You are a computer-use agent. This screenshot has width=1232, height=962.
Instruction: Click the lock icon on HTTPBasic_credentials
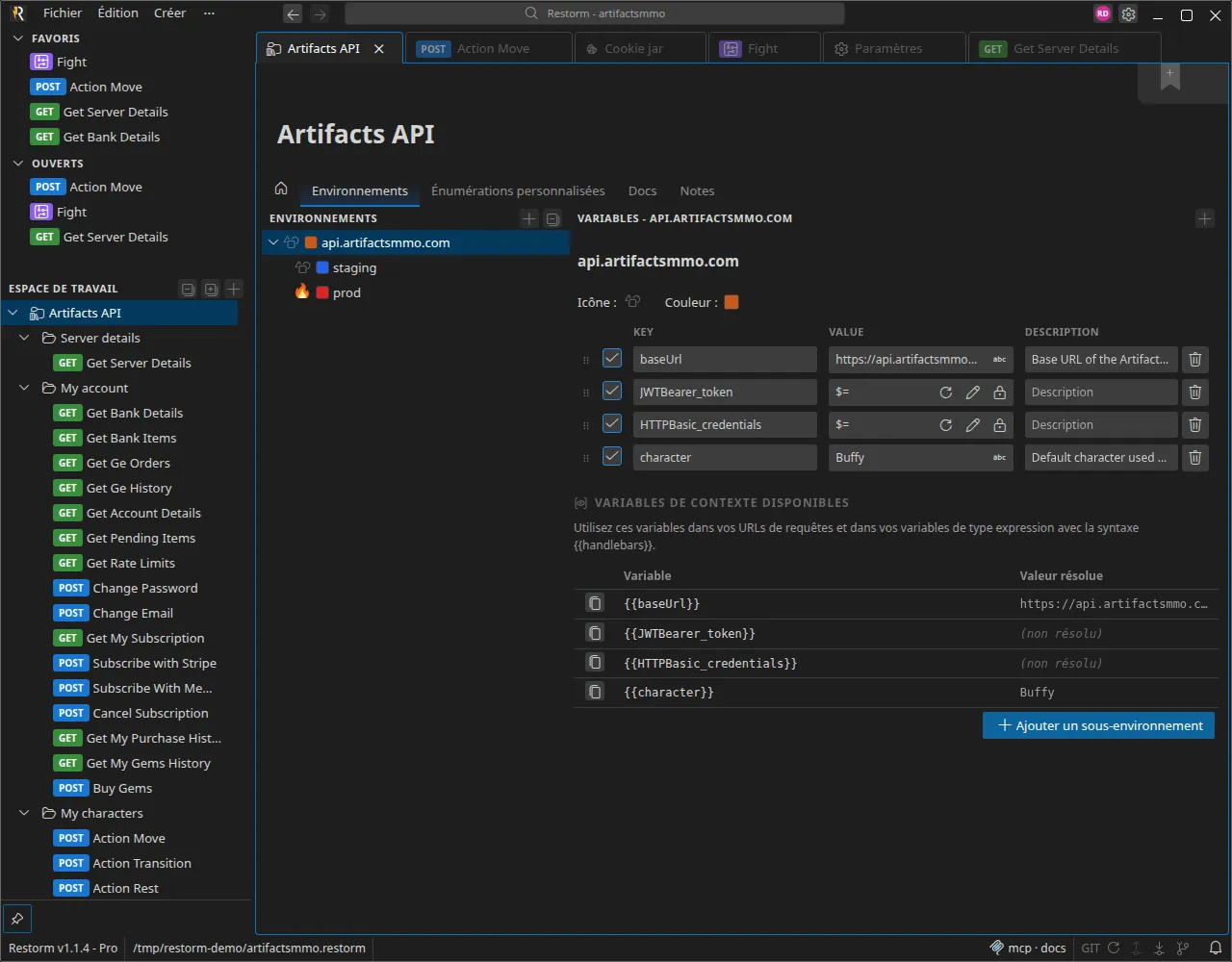pos(1000,425)
